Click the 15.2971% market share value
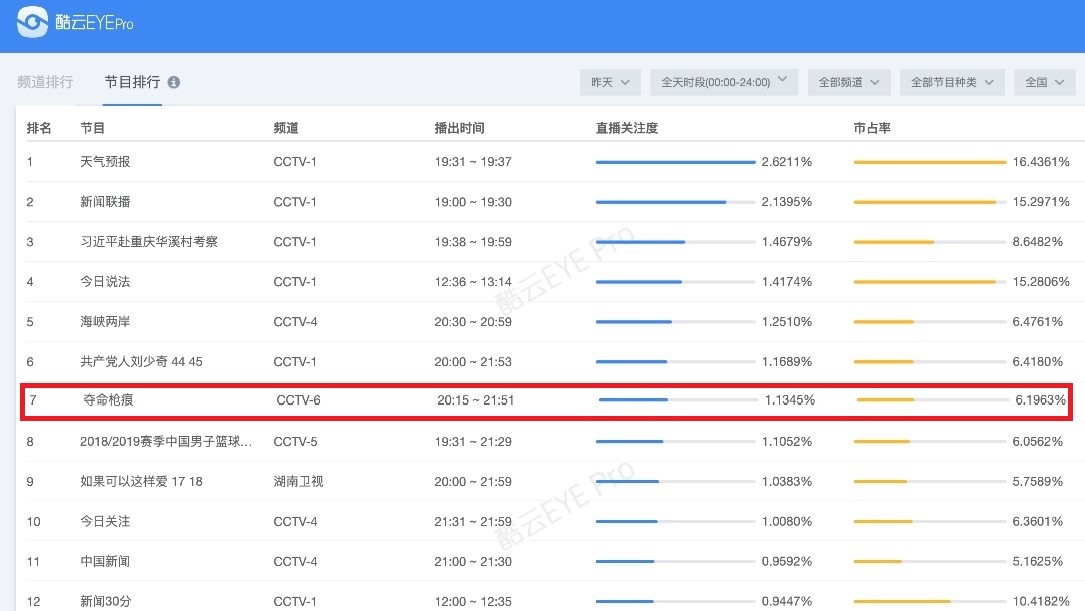 1041,202
